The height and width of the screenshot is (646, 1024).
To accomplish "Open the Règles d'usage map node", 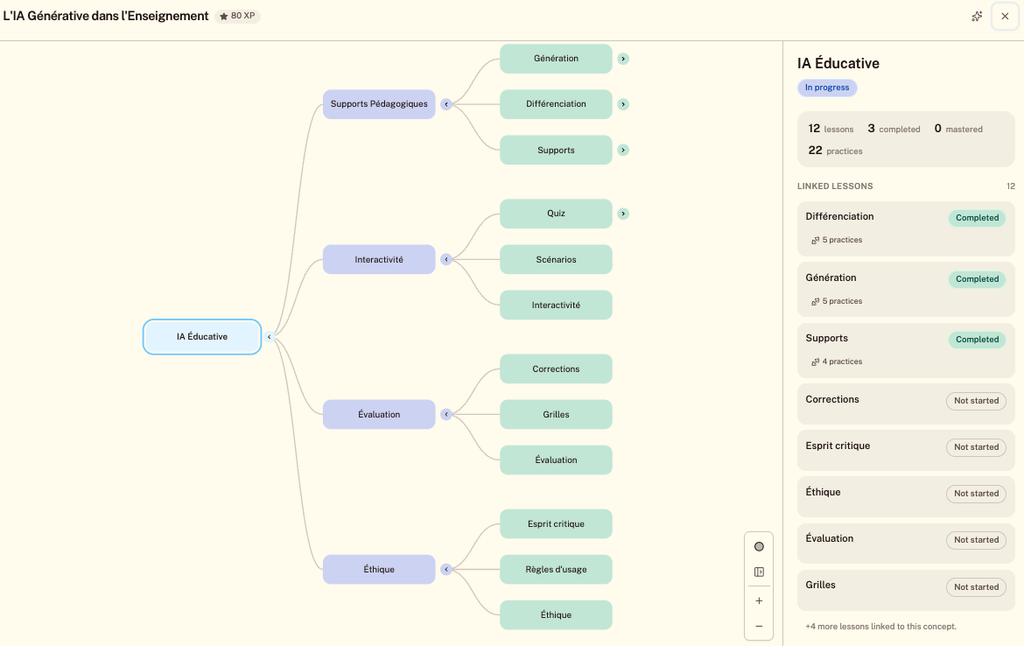I will tap(556, 570).
